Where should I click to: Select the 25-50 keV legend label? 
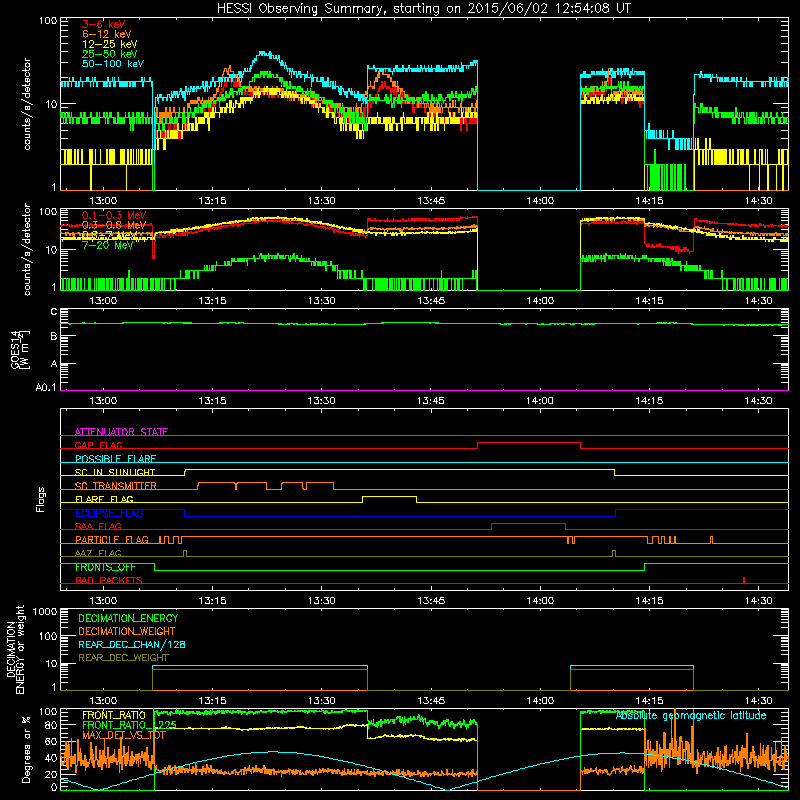tap(109, 54)
